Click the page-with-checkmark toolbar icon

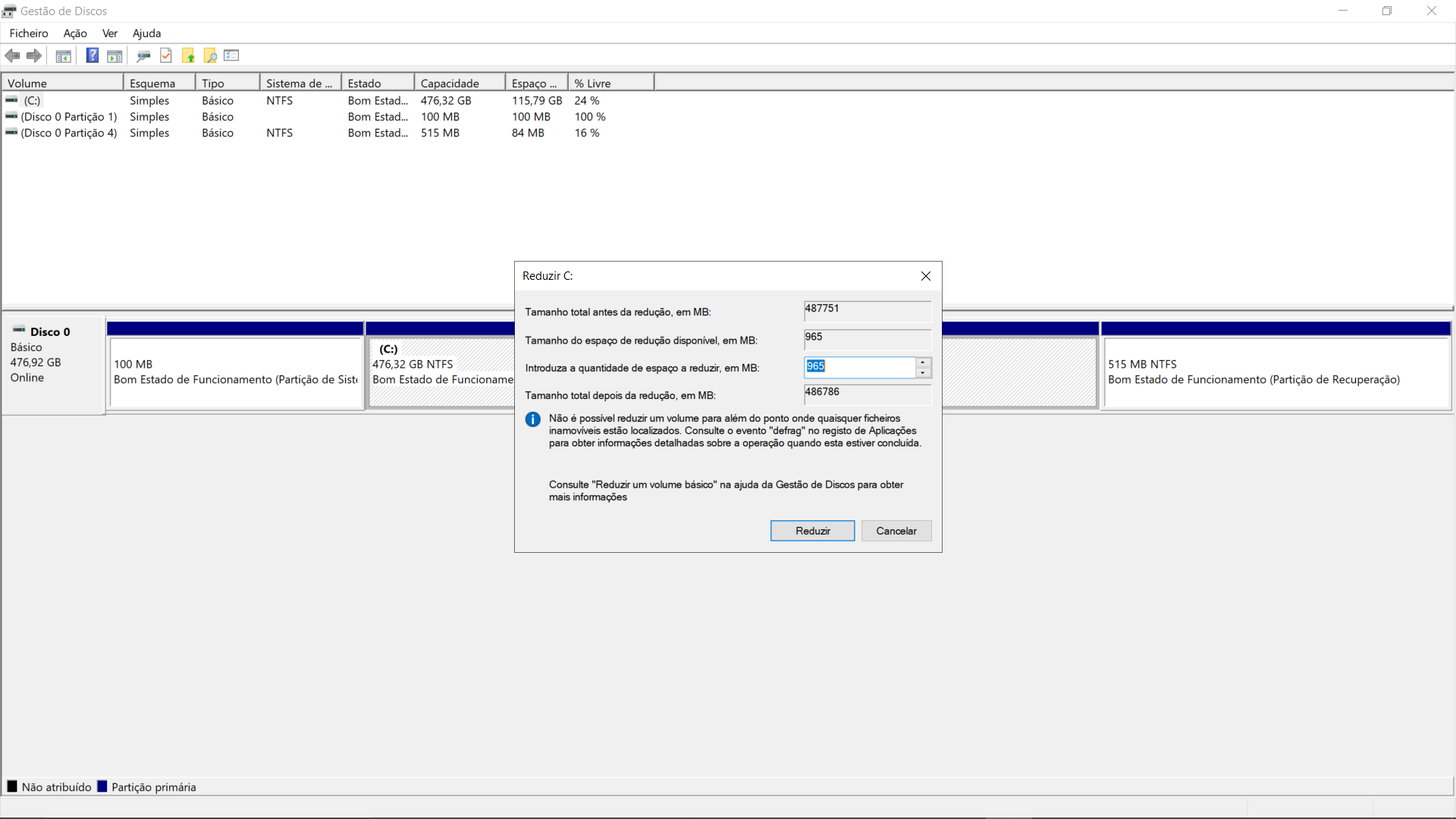[166, 55]
